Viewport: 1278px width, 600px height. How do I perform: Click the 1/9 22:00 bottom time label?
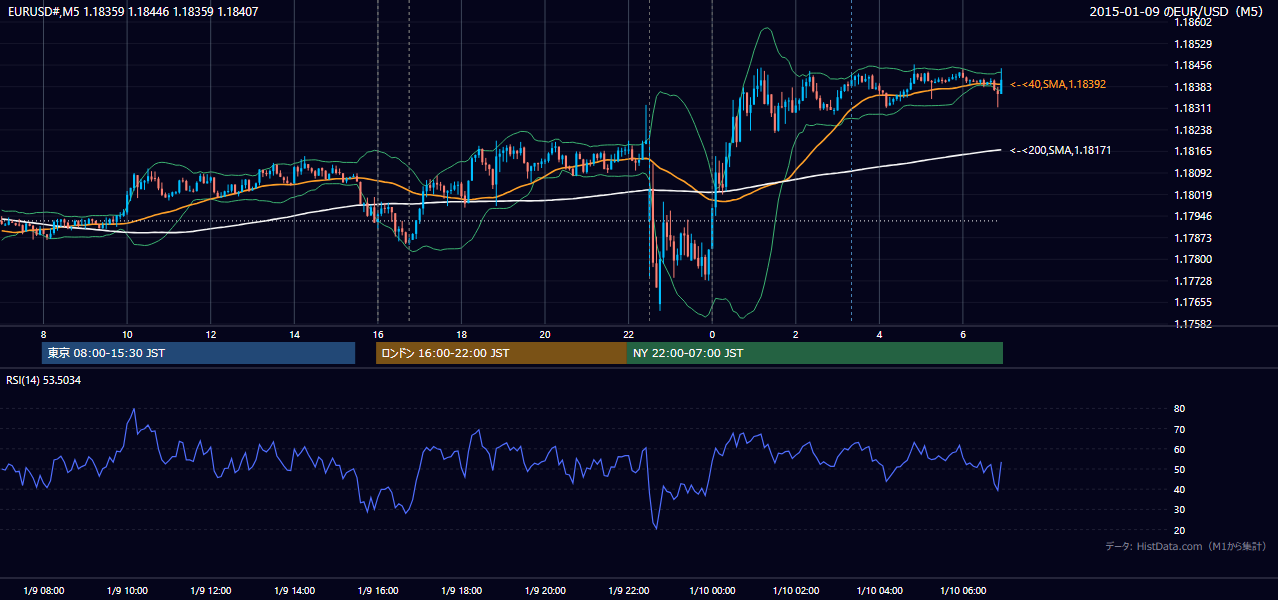628,591
